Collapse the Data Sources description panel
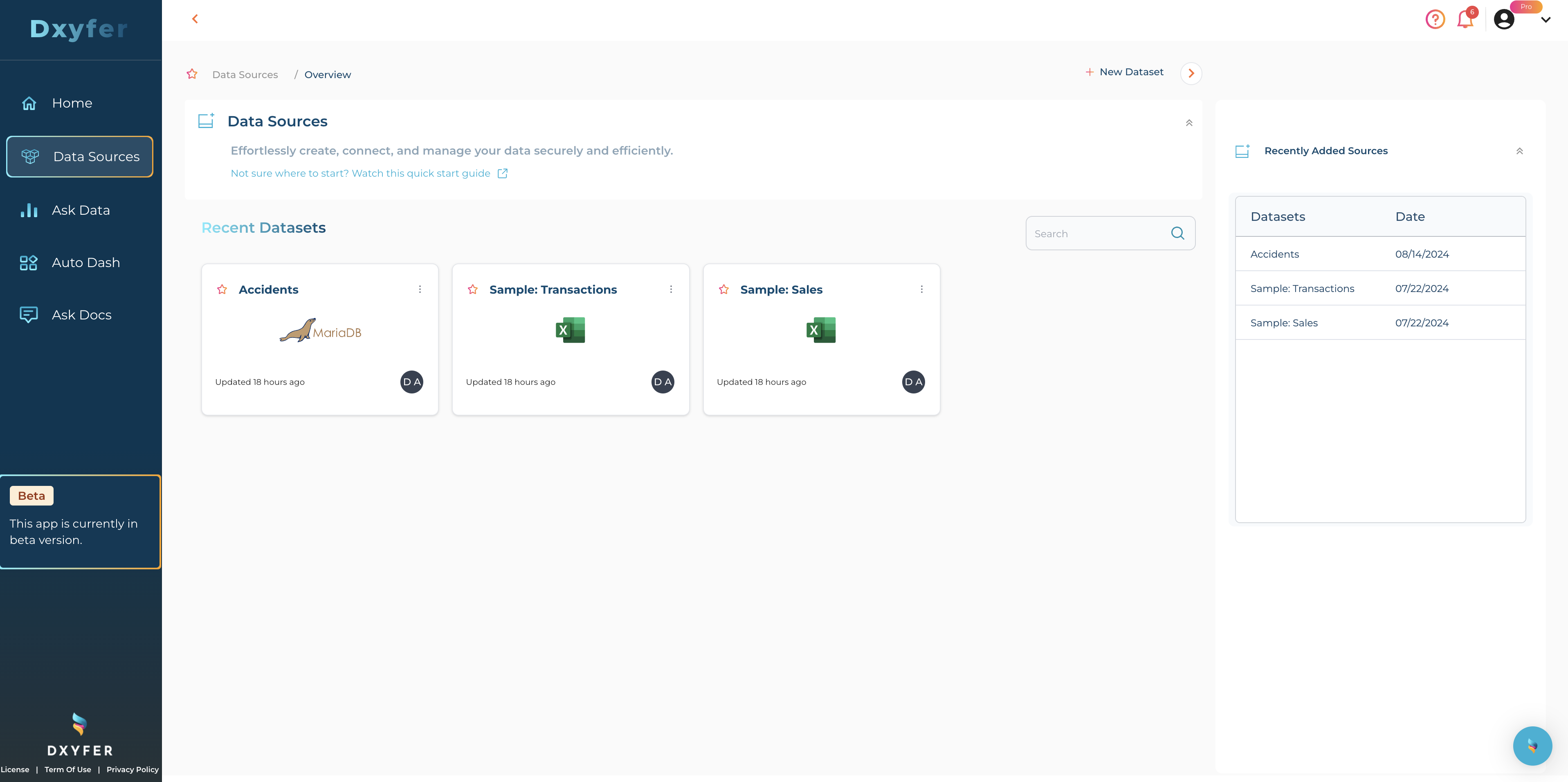The height and width of the screenshot is (782, 1568). pyautogui.click(x=1189, y=122)
